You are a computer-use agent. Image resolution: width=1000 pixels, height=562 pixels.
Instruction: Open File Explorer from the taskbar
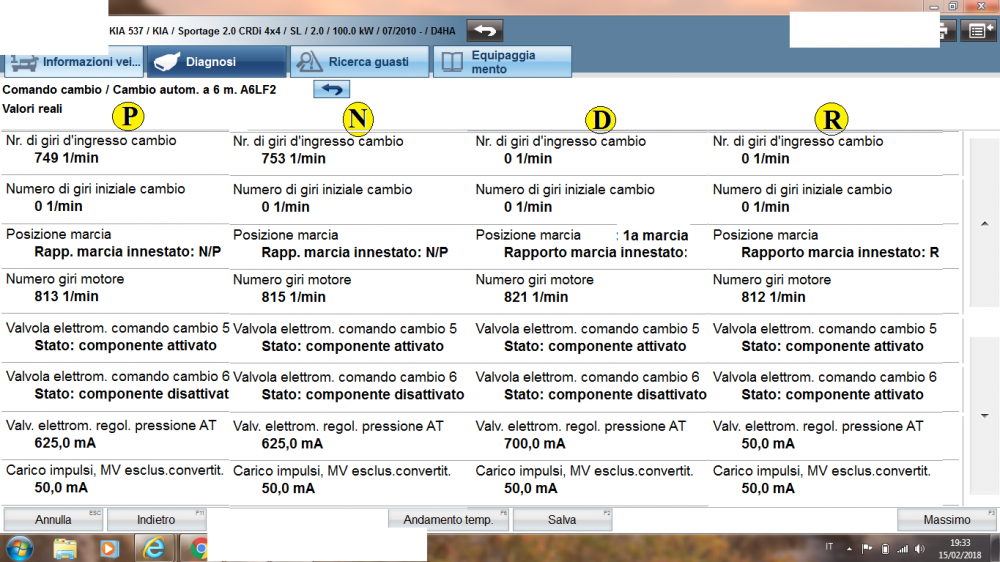[65, 549]
